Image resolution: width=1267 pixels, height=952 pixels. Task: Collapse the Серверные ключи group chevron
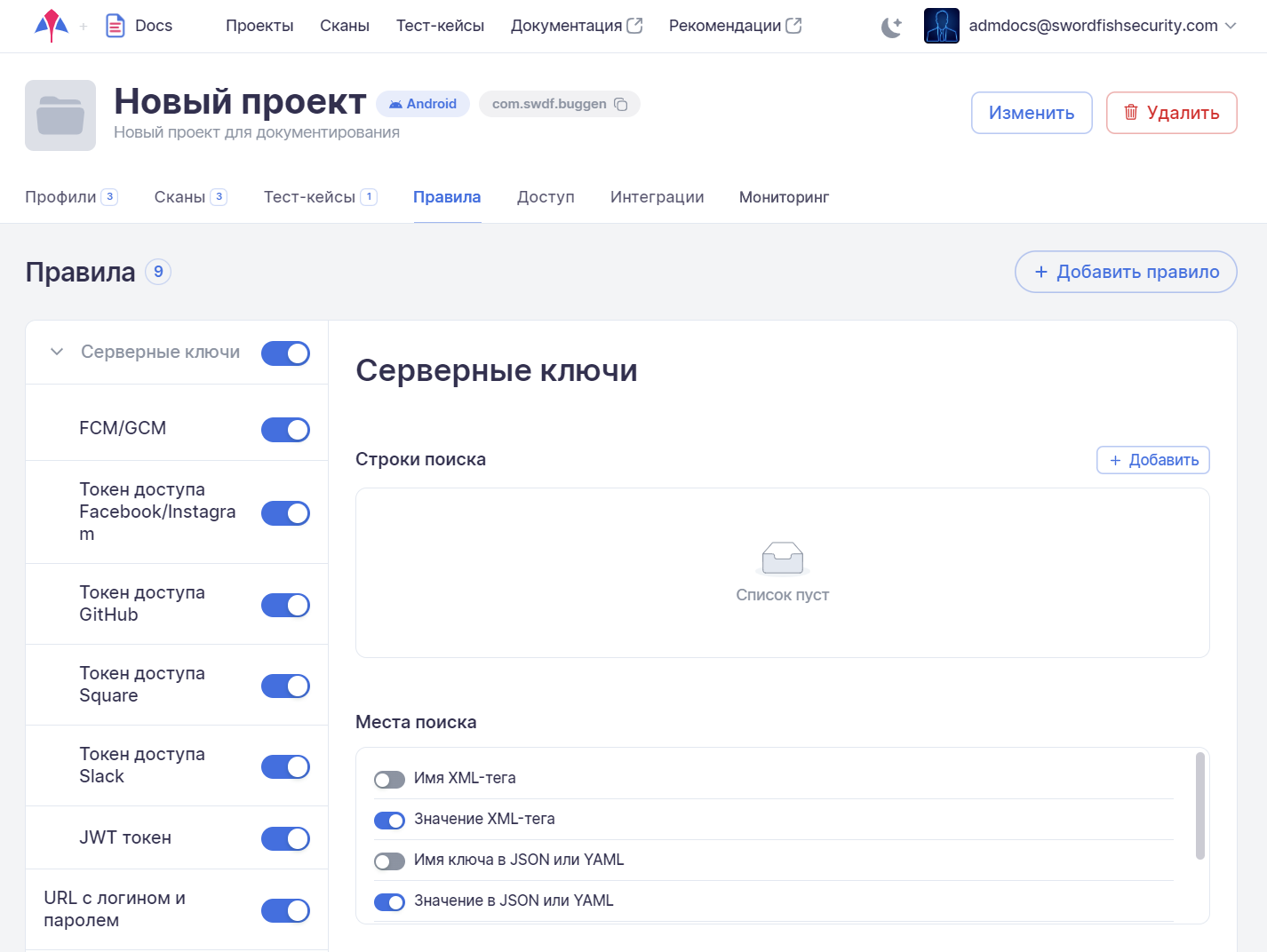pos(57,353)
